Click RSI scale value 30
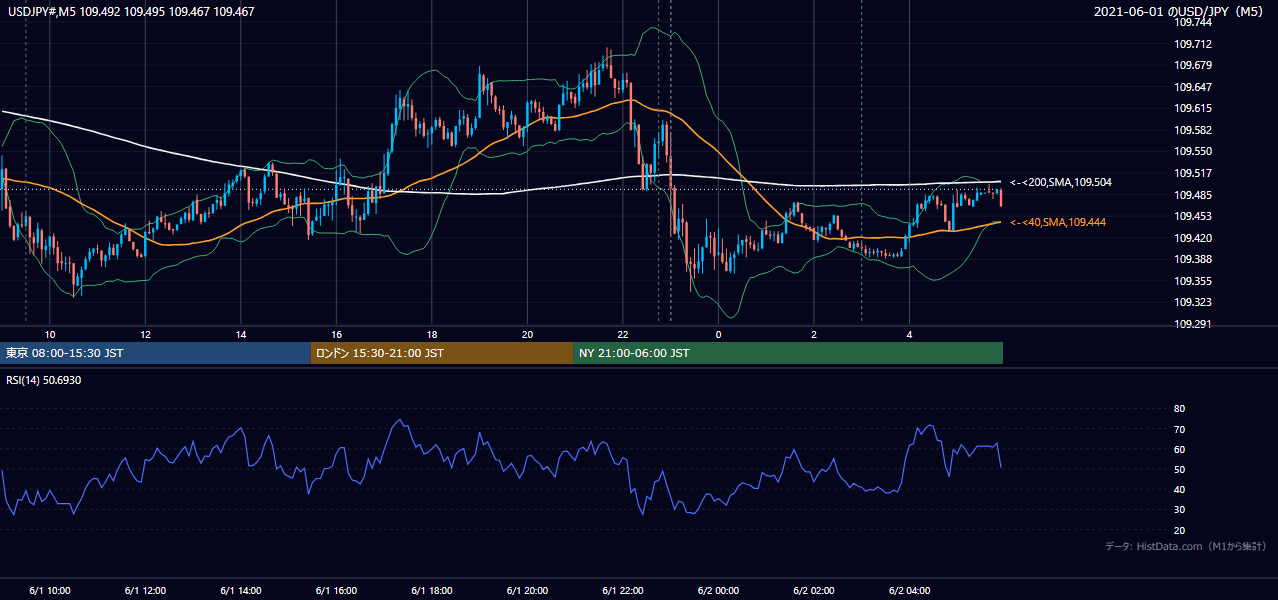This screenshot has width=1278, height=600. click(1179, 509)
